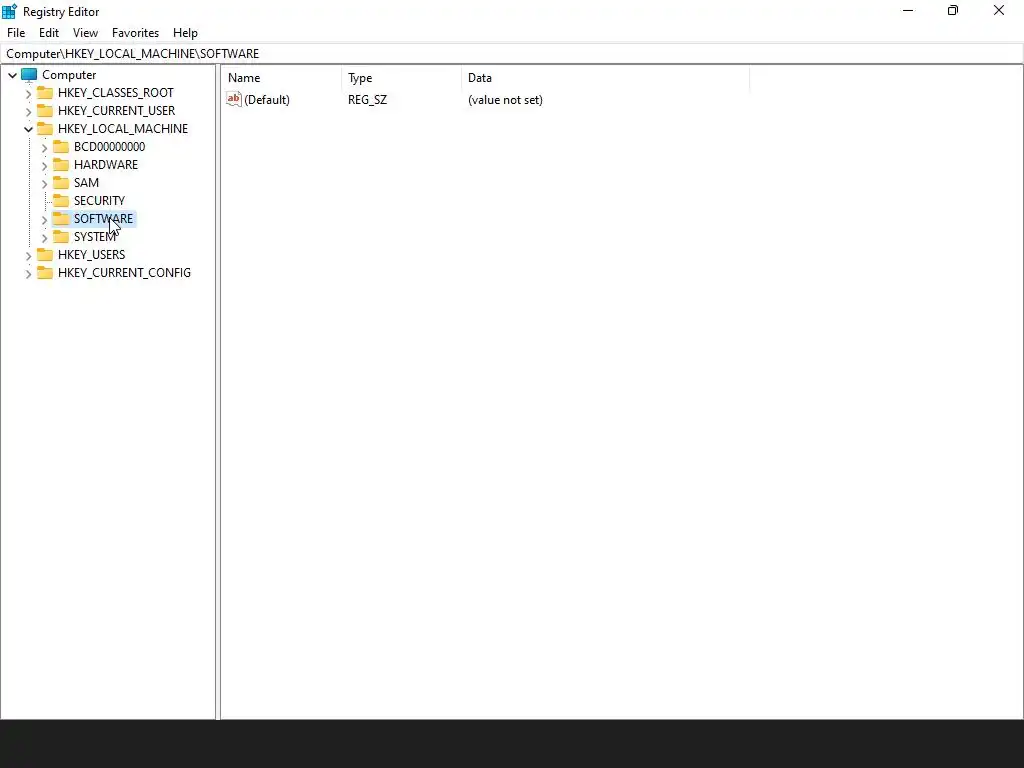This screenshot has width=1024, height=768.
Task: Expand the HKEY_CURRENT_CONFIG key
Action: [28, 274]
